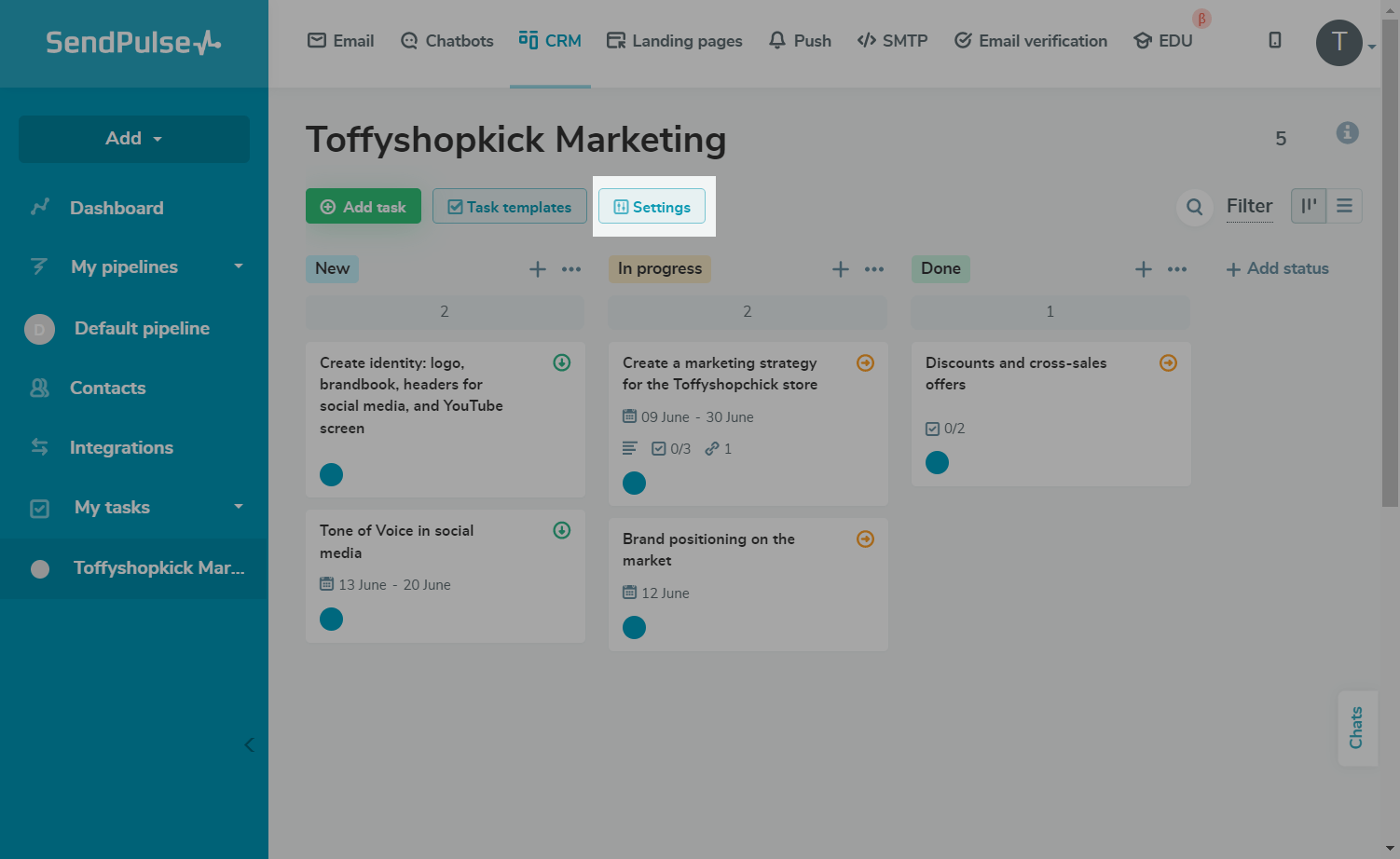Add a task in the Done column

[1144, 269]
